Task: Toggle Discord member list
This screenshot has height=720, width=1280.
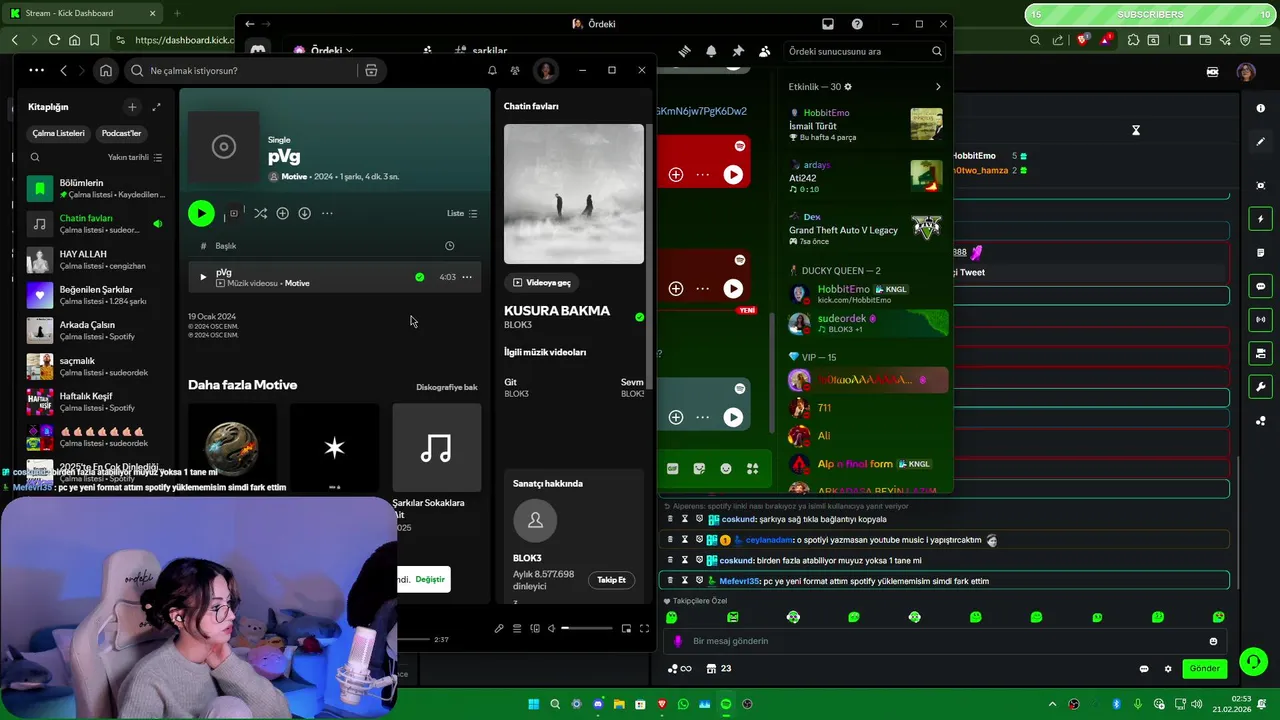Action: pyautogui.click(x=765, y=51)
